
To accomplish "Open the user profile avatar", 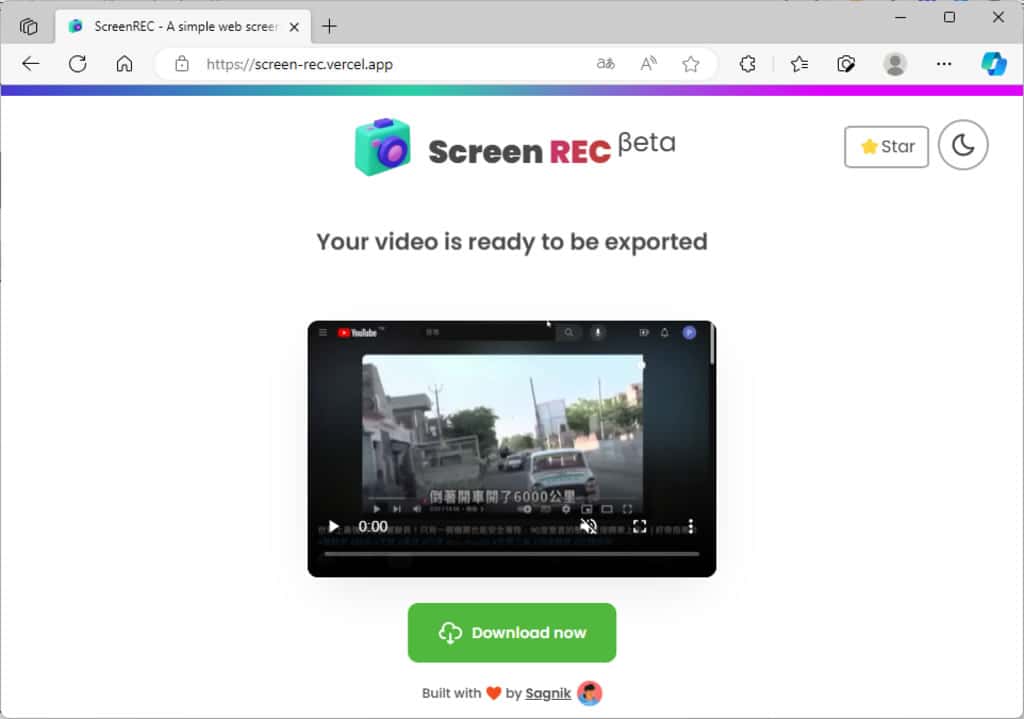I will [x=895, y=64].
